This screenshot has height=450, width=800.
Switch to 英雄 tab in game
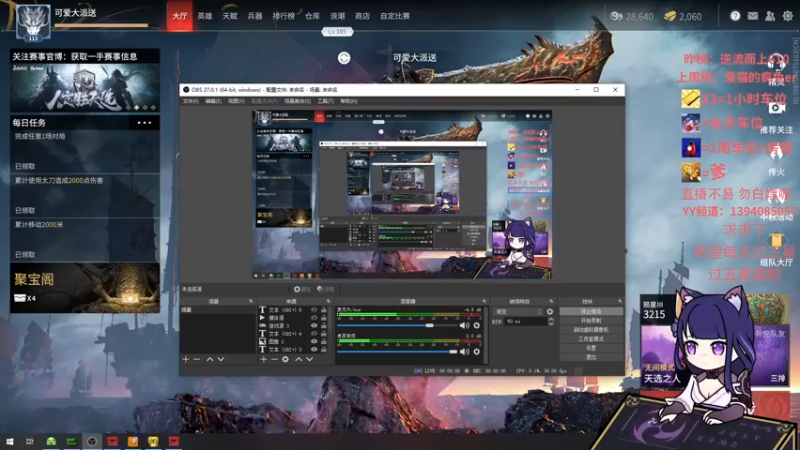click(205, 16)
